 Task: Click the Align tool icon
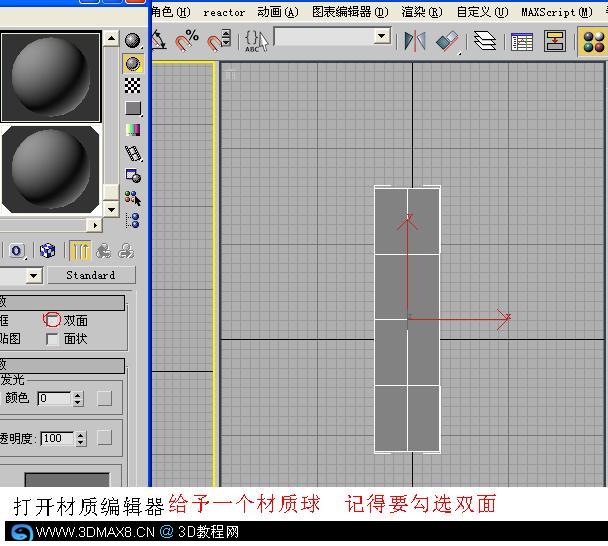tap(447, 41)
